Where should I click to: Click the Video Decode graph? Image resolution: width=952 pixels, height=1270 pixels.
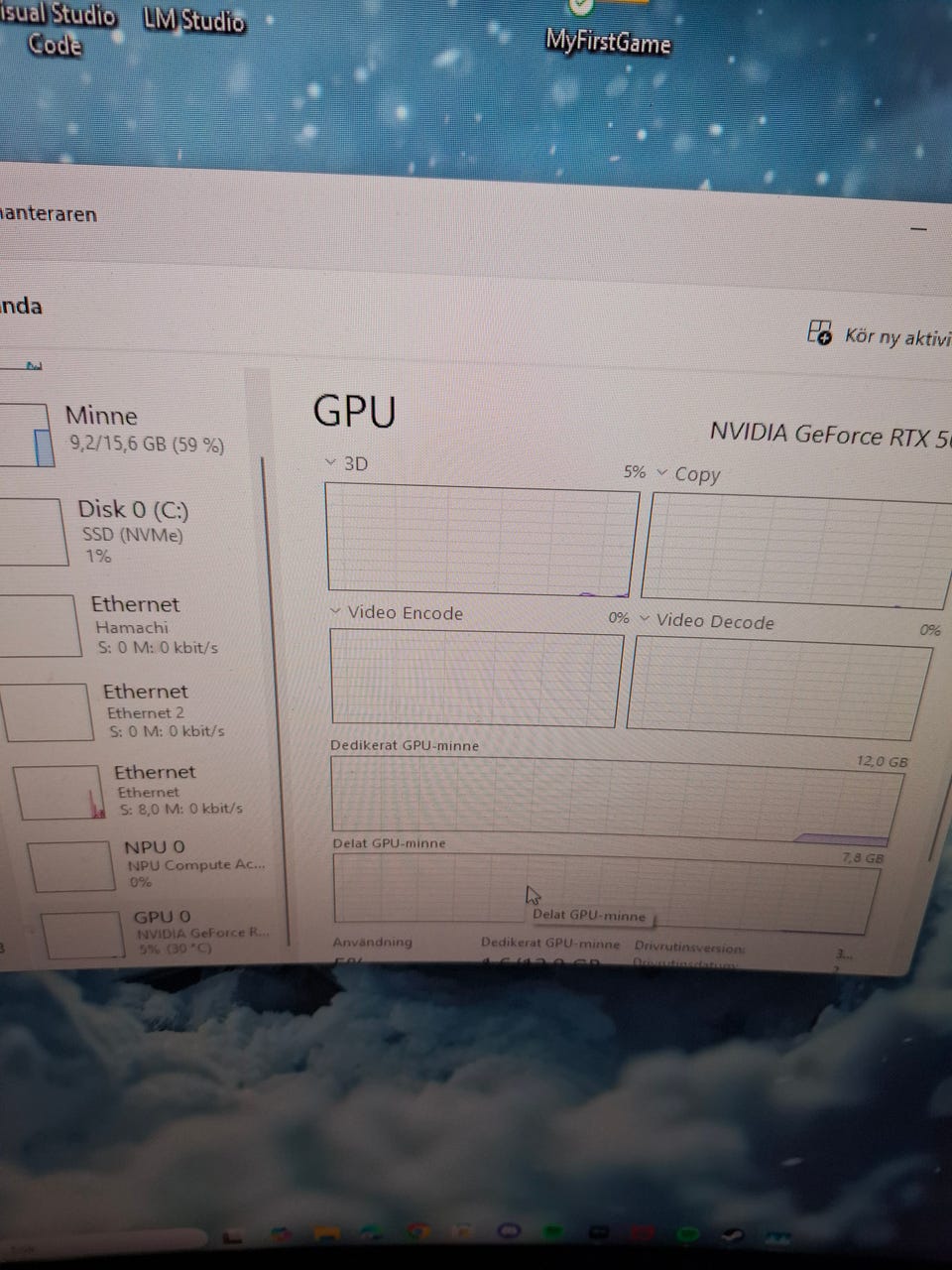tap(778, 688)
